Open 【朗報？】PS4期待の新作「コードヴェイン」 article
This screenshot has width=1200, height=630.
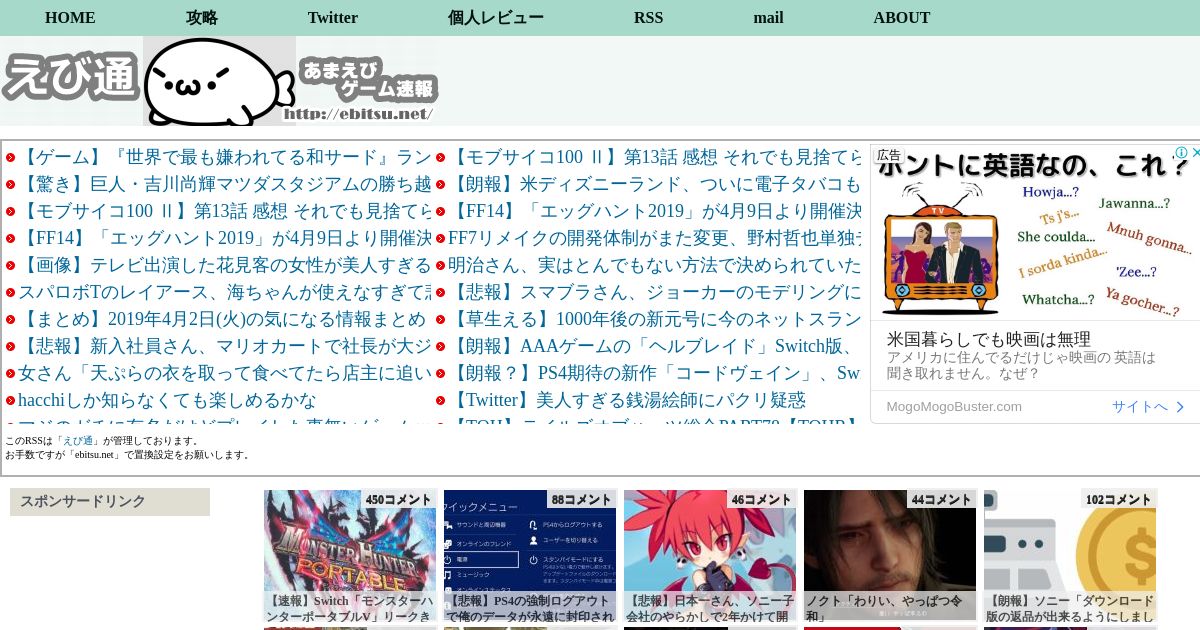pos(655,373)
